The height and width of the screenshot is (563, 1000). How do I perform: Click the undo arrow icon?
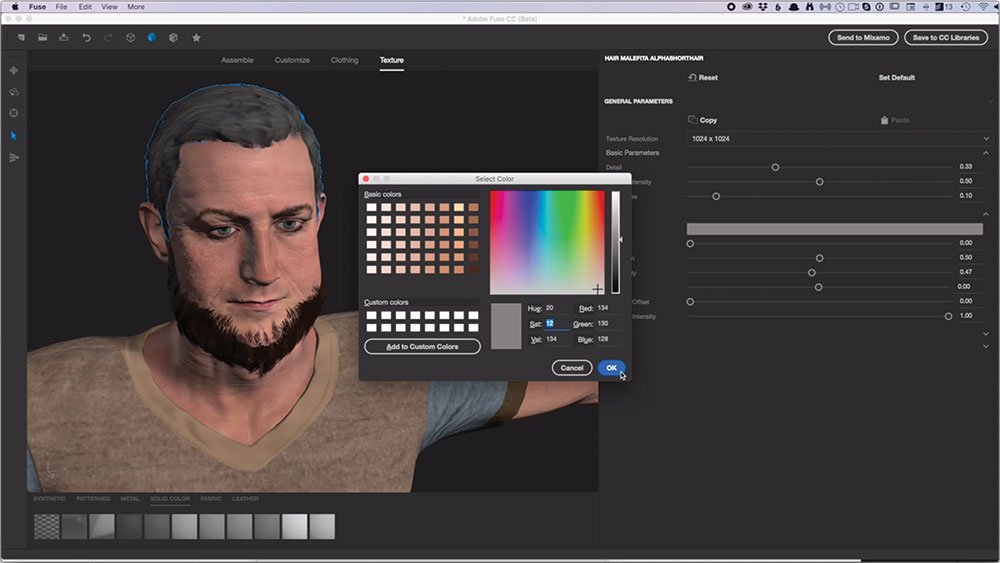pyautogui.click(x=86, y=38)
